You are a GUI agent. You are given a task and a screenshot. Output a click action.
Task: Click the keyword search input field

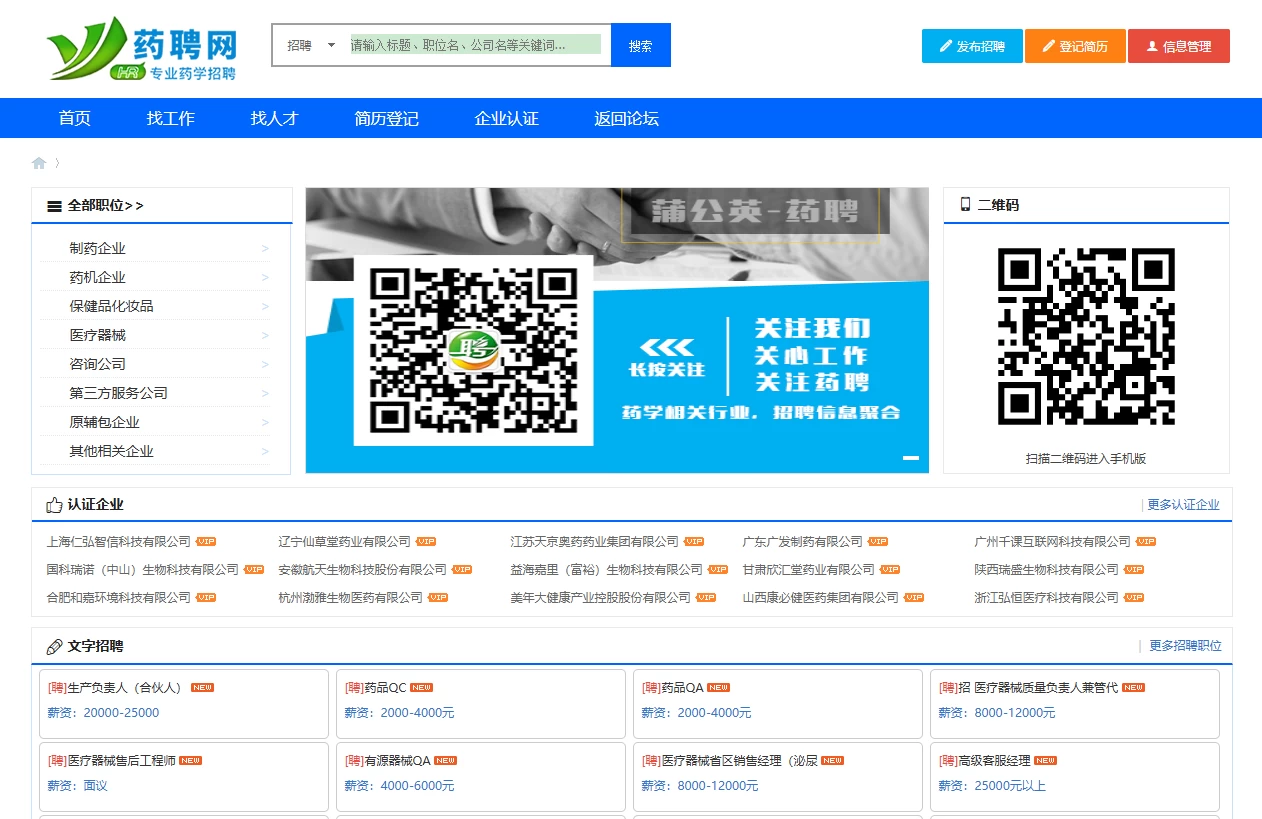click(475, 45)
